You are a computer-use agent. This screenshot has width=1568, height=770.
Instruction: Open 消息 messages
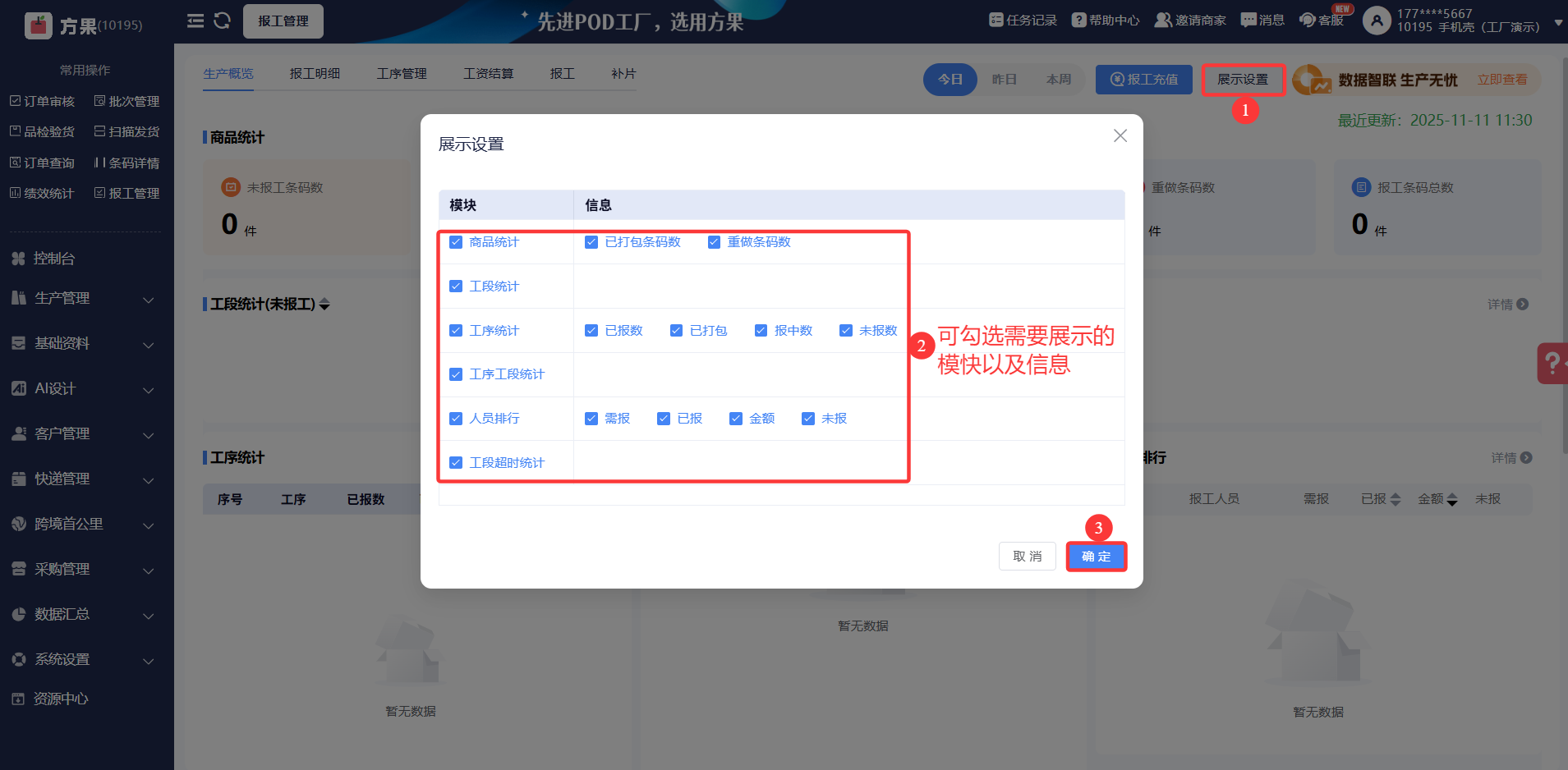(1262, 21)
